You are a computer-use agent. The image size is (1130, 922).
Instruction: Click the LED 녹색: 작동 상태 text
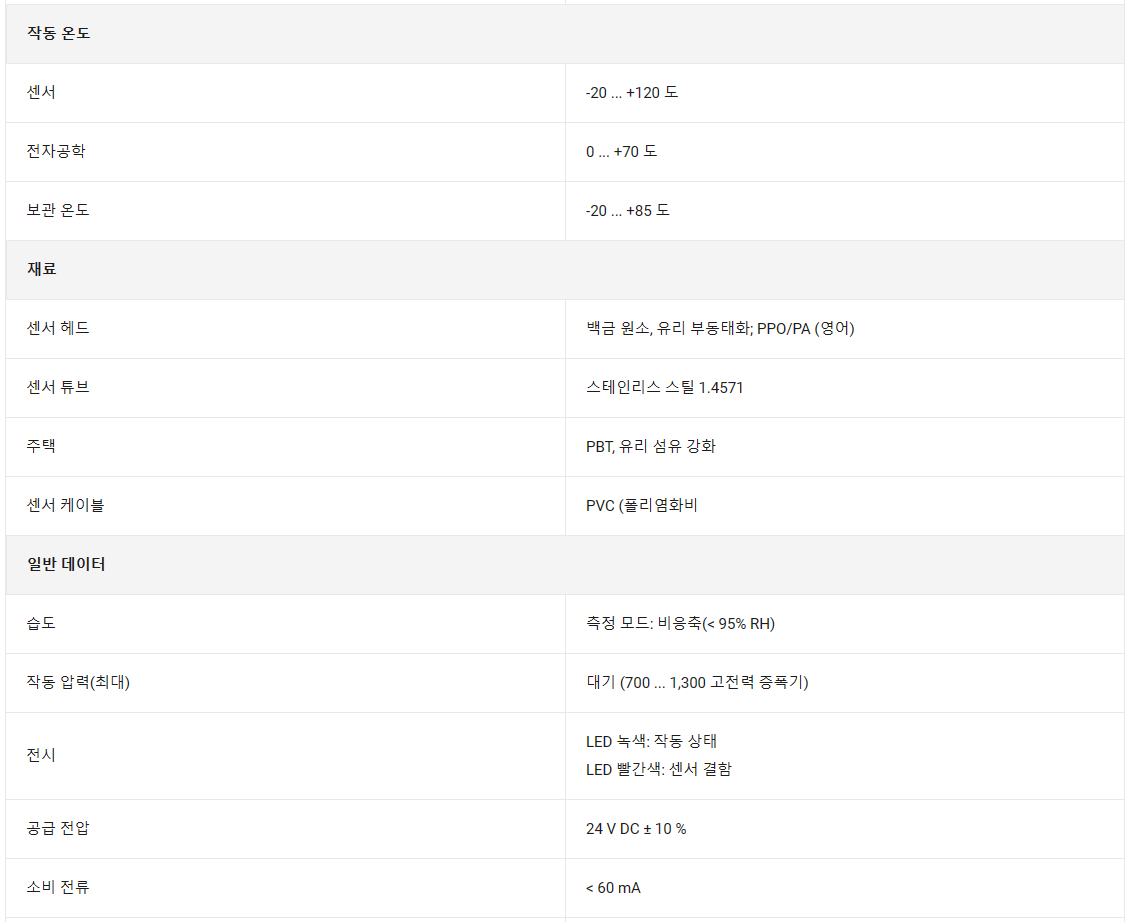651,741
